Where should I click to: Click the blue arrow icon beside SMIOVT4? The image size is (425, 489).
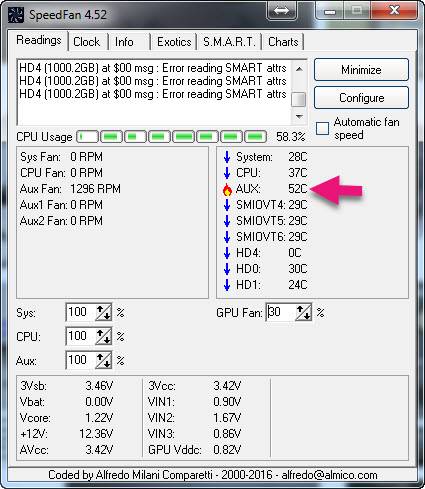(227, 205)
